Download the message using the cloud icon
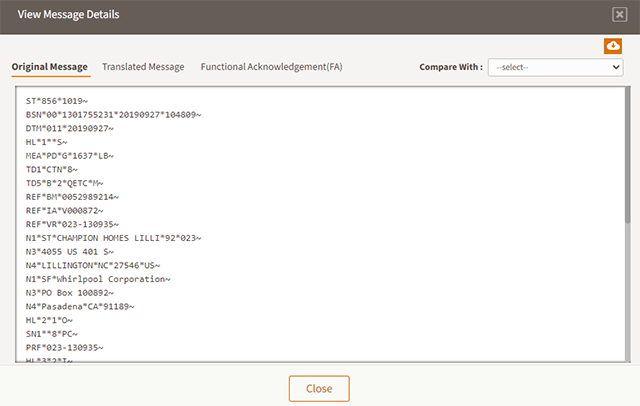640x406 pixels. [613, 46]
